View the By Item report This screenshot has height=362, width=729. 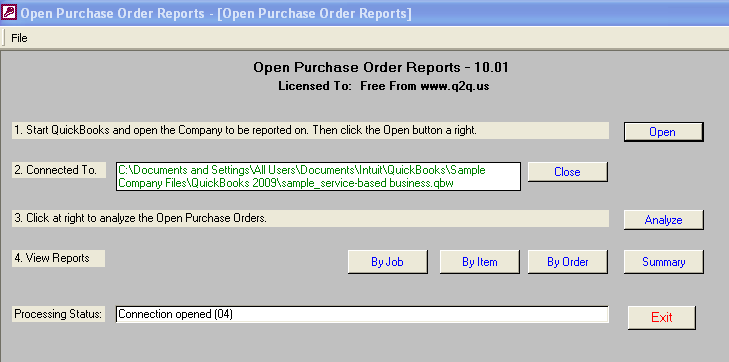pyautogui.click(x=479, y=262)
